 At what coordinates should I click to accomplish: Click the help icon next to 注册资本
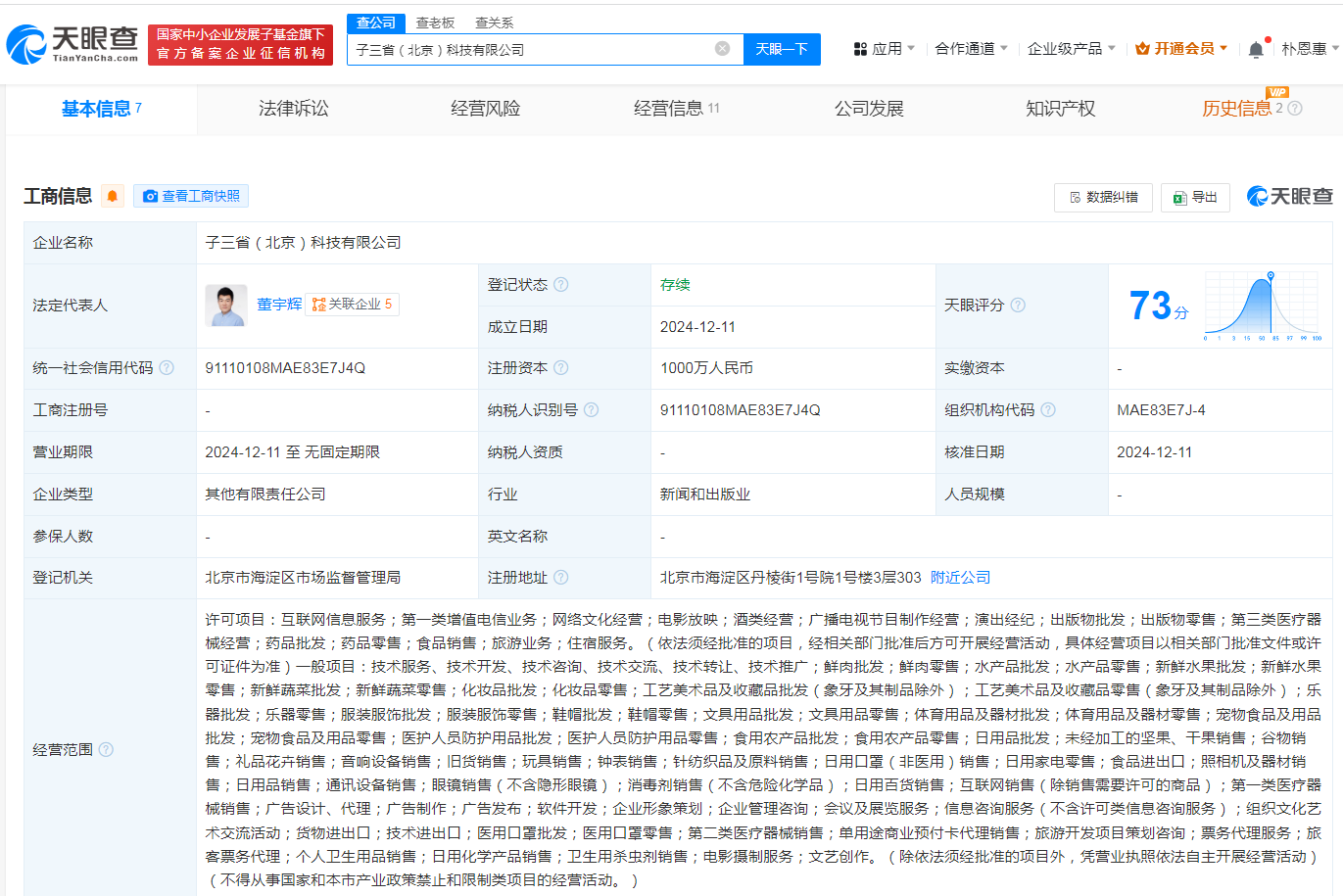(560, 368)
